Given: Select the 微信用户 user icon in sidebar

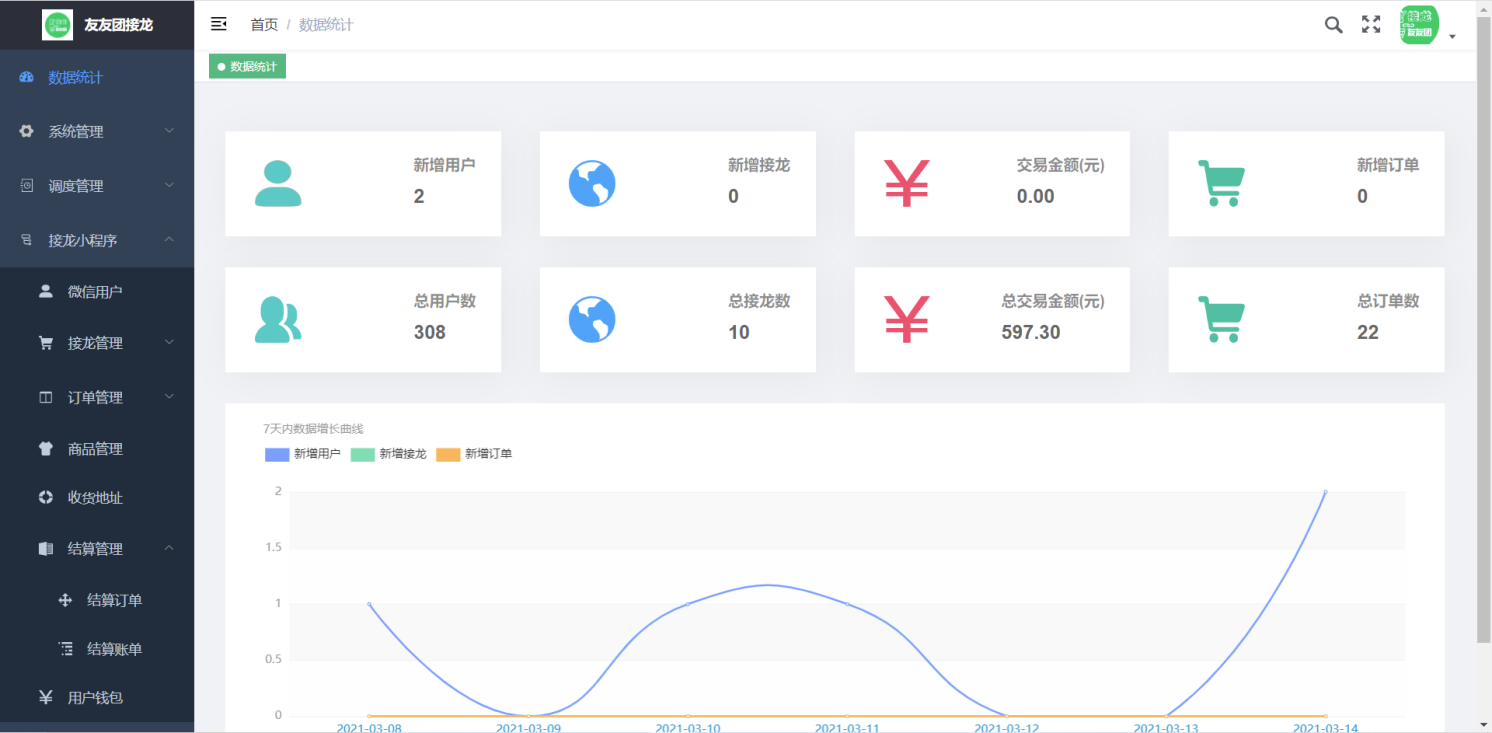Looking at the screenshot, I should (x=44, y=291).
